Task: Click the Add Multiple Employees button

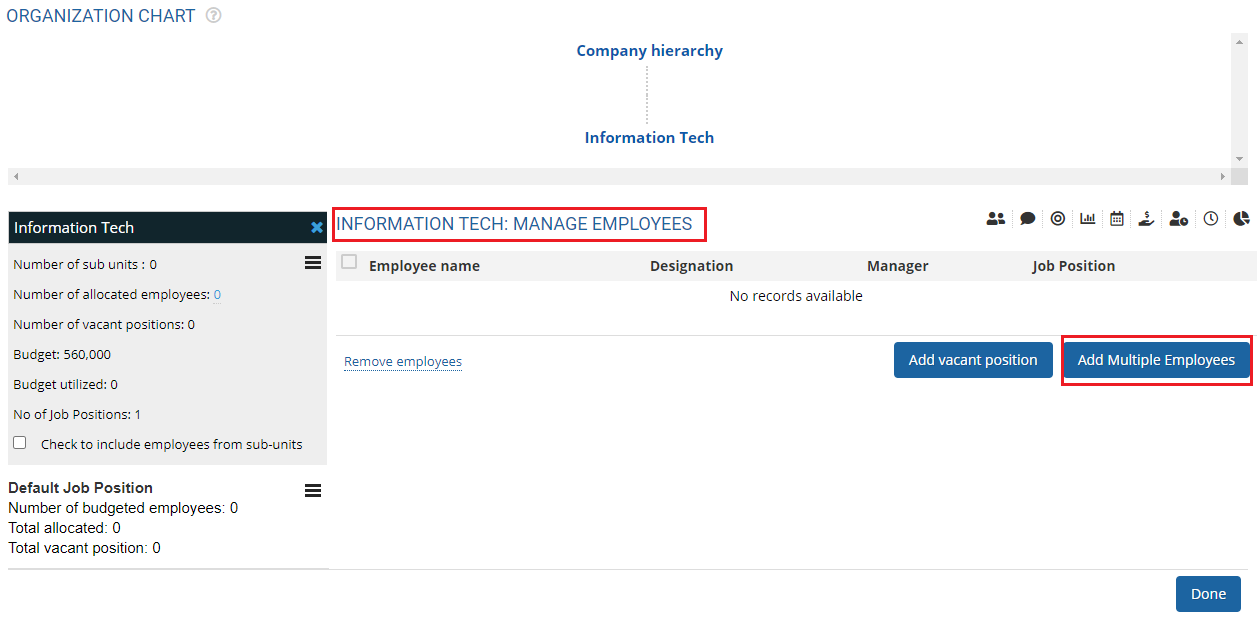Action: 1156,359
